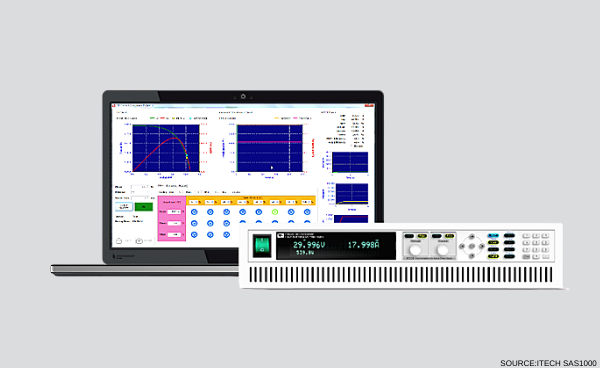Click the chart with the horizontal magenta line

click(269, 148)
